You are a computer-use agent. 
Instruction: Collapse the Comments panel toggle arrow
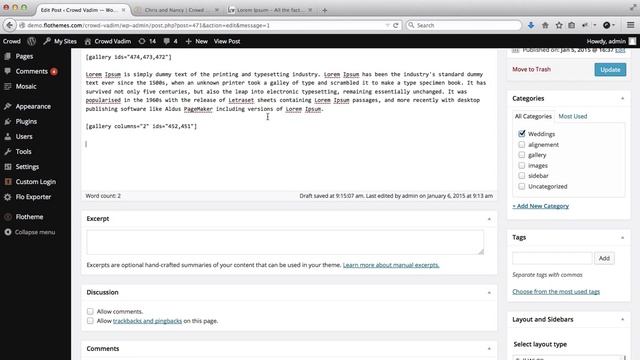489,349
